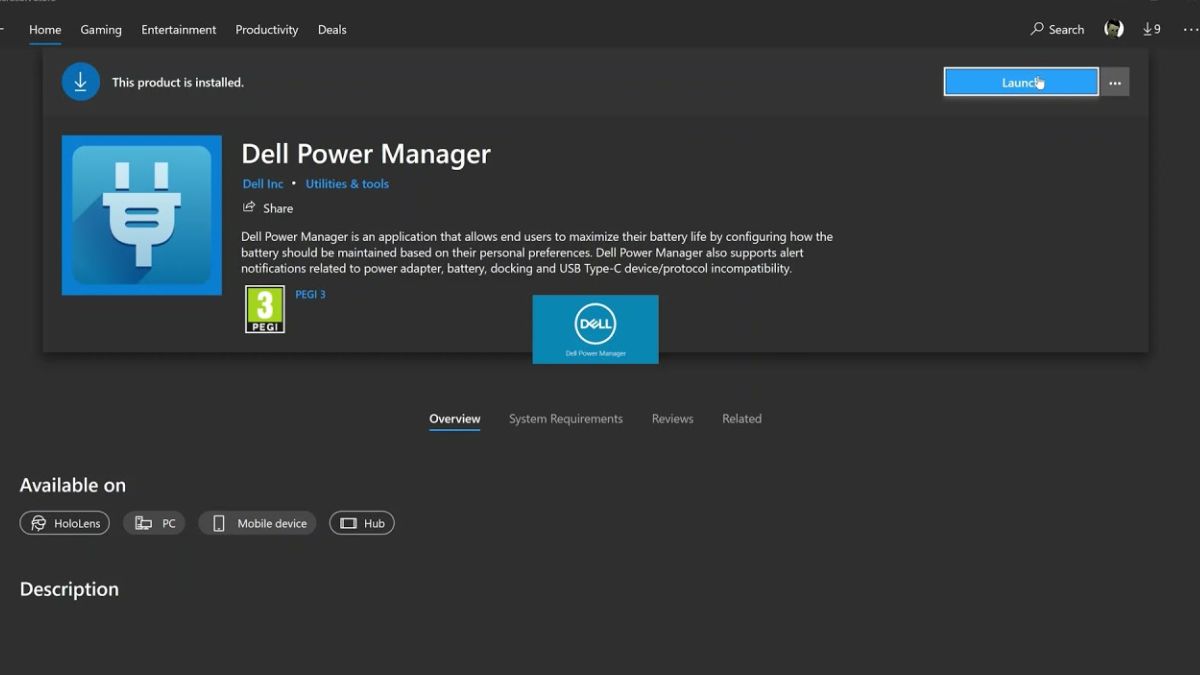Open the Dell Power Manager app icon
The height and width of the screenshot is (675, 1200).
[142, 215]
